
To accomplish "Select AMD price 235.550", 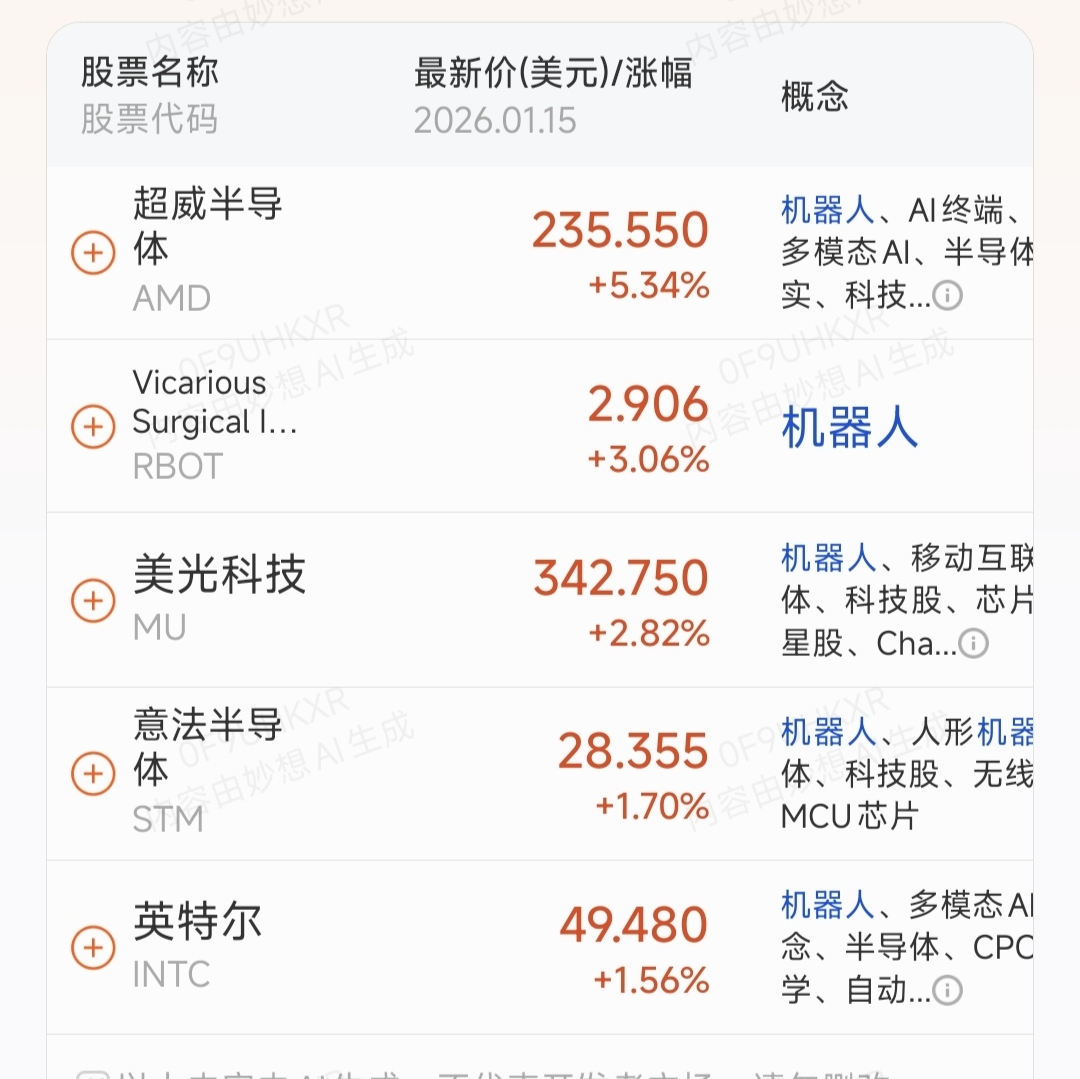I will click(x=620, y=230).
